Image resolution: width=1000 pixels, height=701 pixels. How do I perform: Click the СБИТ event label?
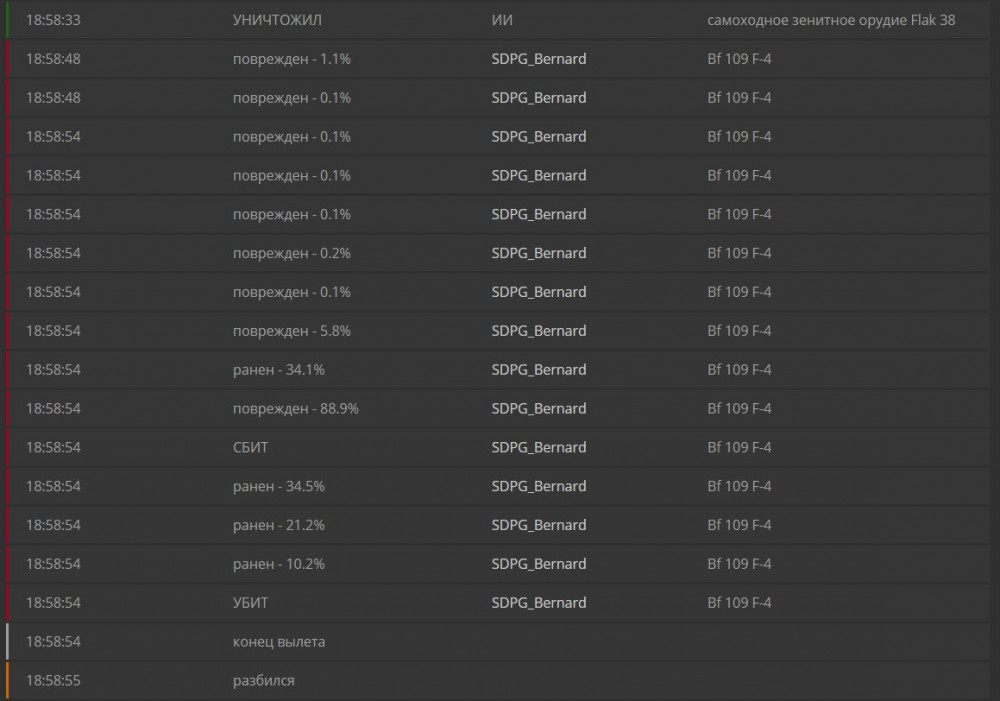250,448
